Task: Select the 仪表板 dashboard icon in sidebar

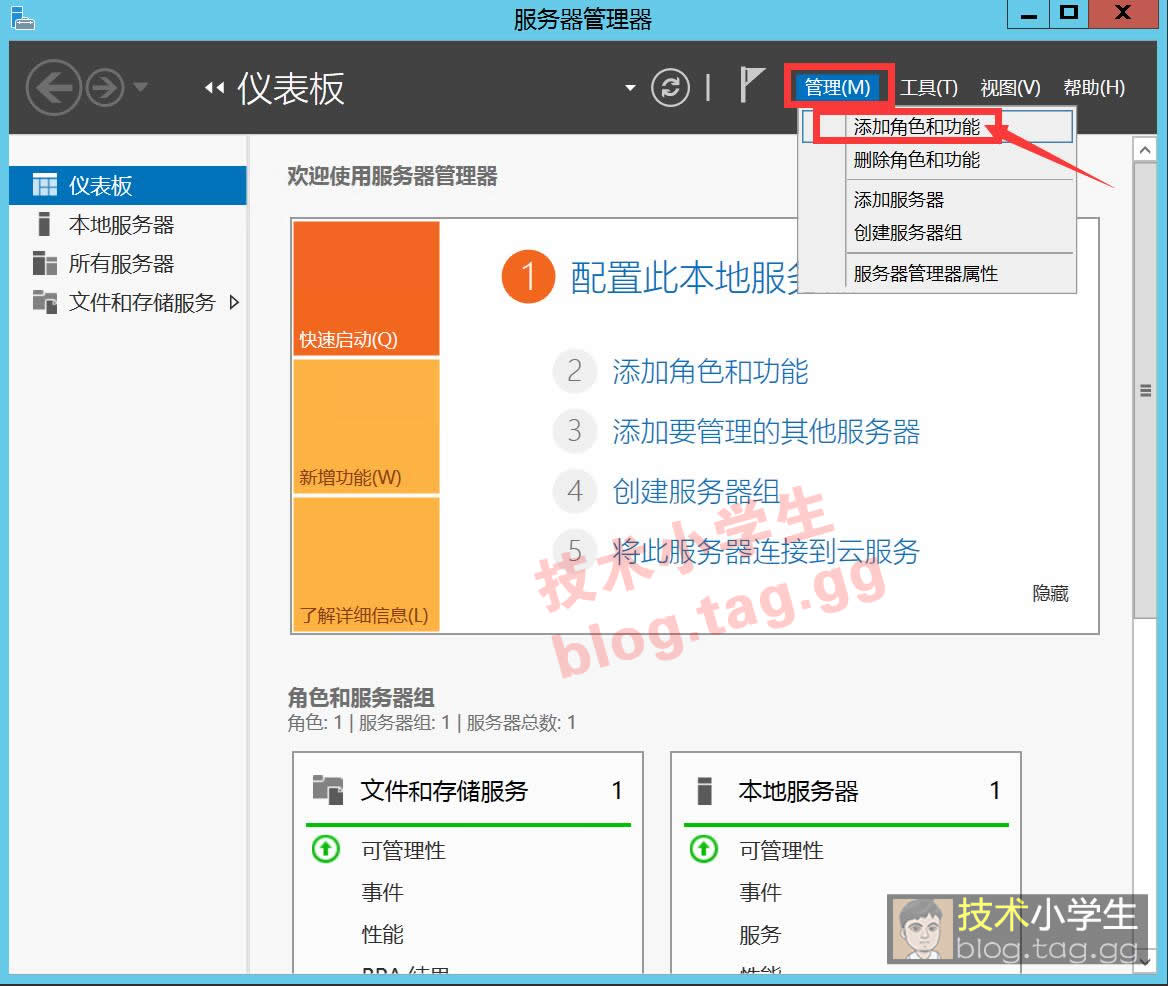Action: coord(45,186)
